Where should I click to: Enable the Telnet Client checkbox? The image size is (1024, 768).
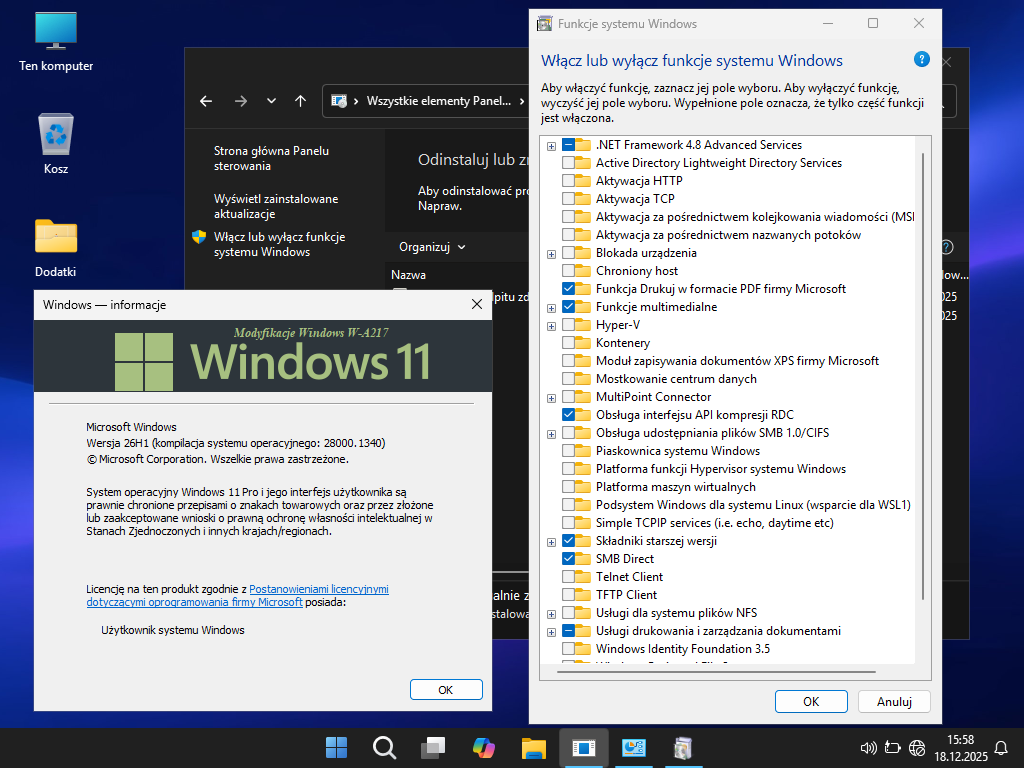(x=569, y=577)
